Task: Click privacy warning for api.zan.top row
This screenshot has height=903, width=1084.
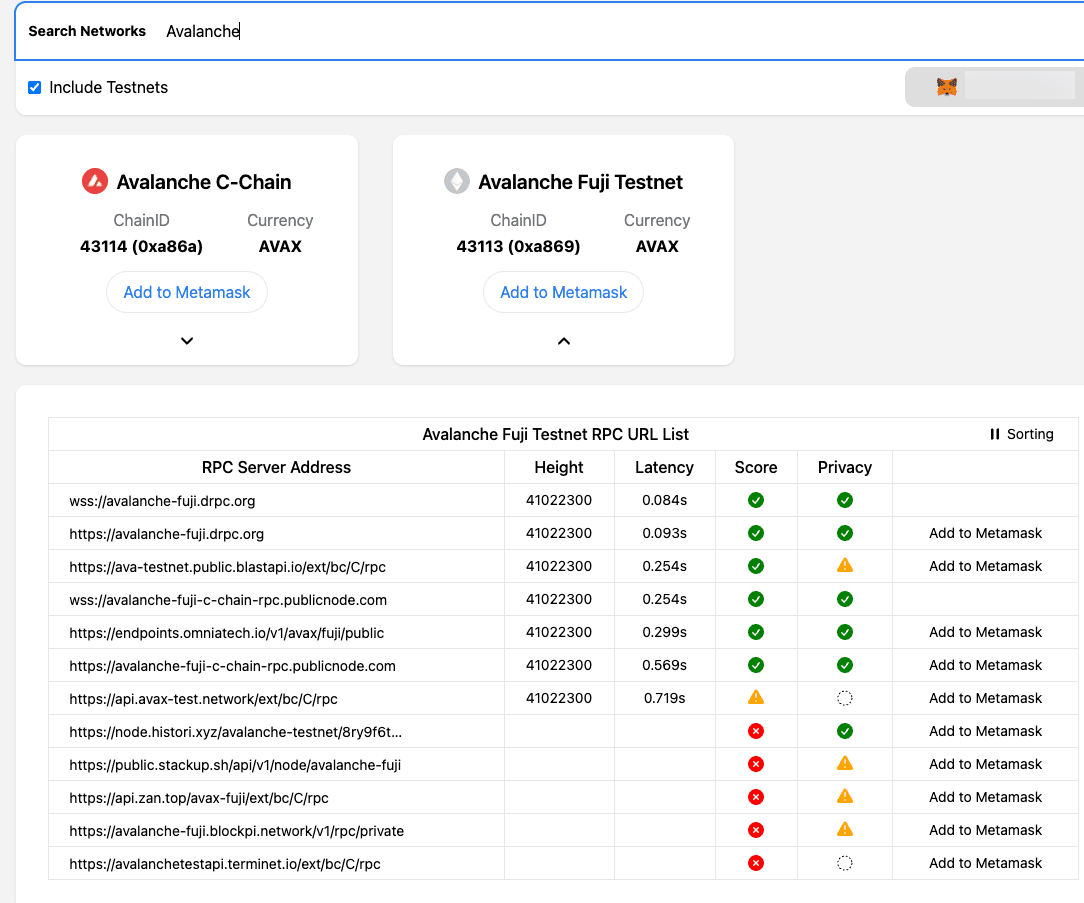Action: click(844, 797)
